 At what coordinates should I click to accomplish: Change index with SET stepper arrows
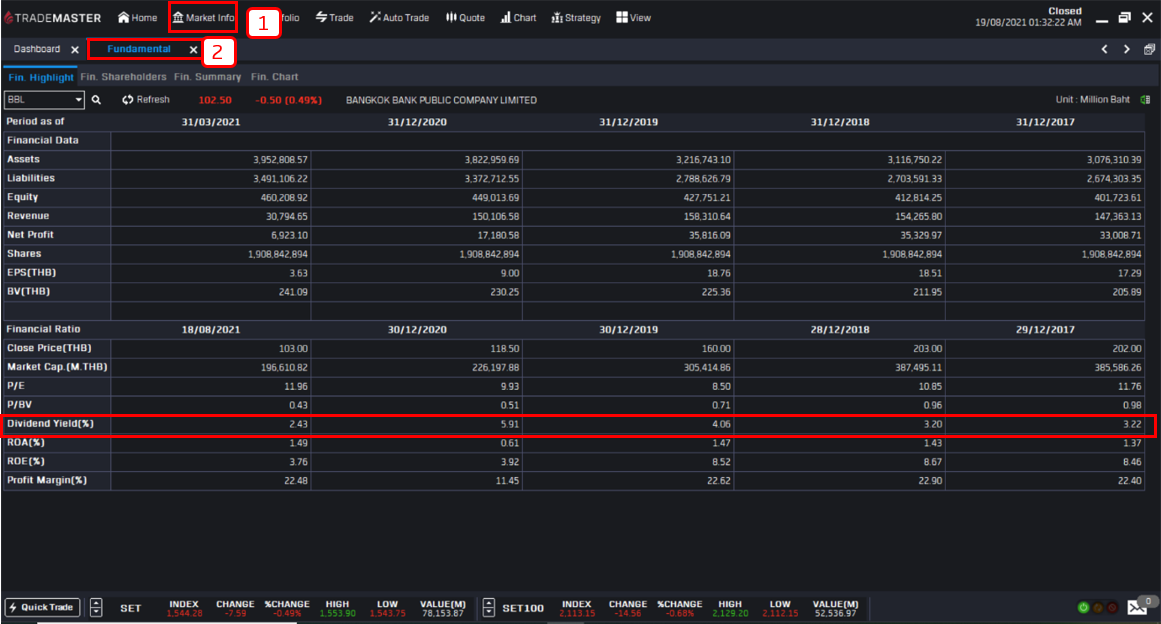pos(96,608)
